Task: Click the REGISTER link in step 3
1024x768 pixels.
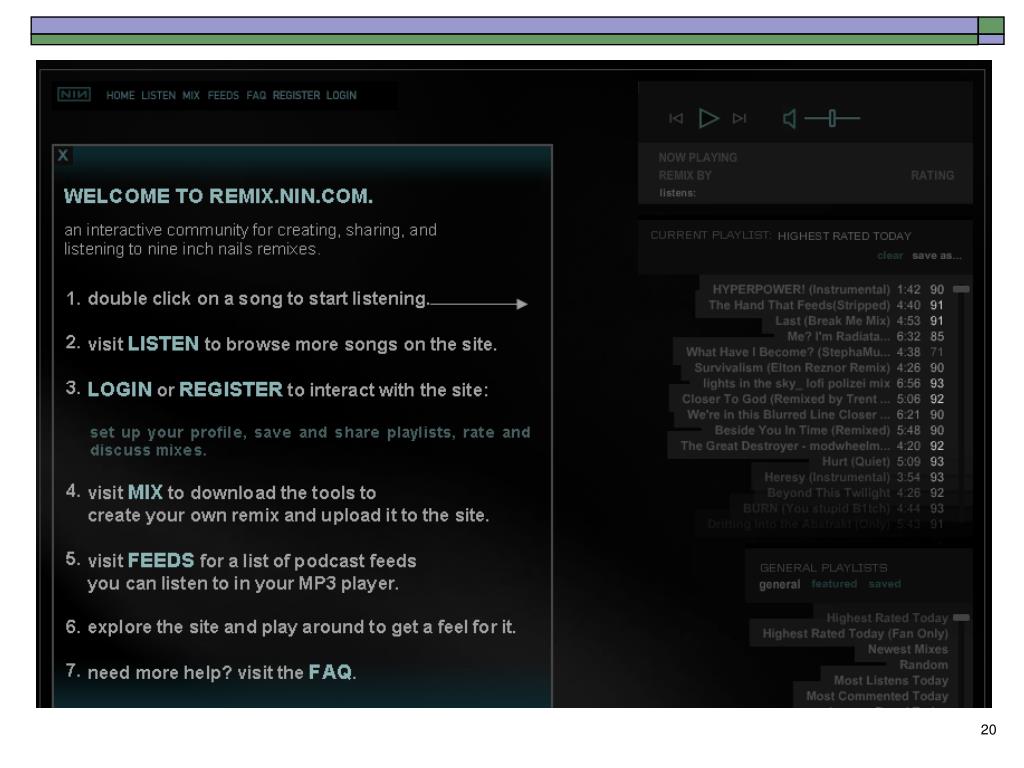Action: tap(231, 390)
